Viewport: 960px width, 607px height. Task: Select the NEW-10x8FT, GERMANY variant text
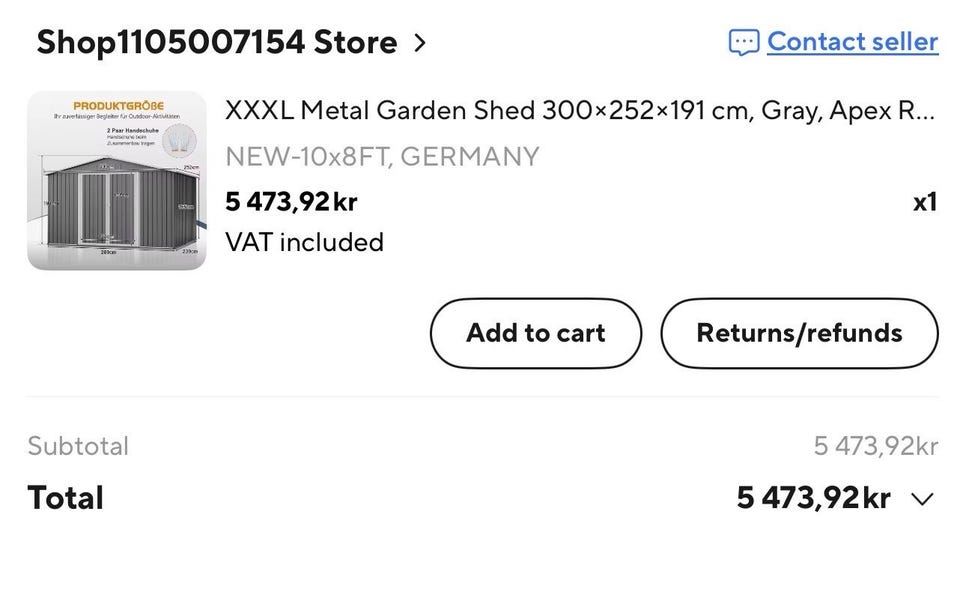click(x=382, y=157)
